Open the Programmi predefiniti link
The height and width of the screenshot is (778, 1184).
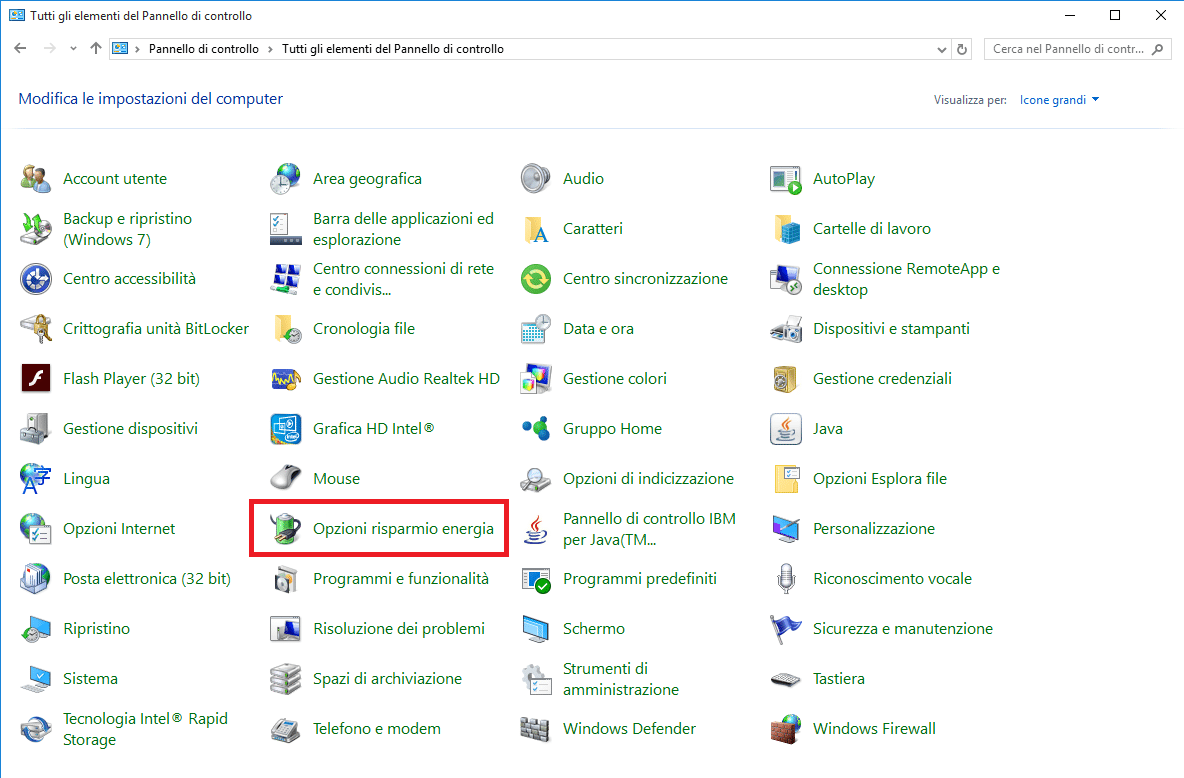[x=640, y=579]
